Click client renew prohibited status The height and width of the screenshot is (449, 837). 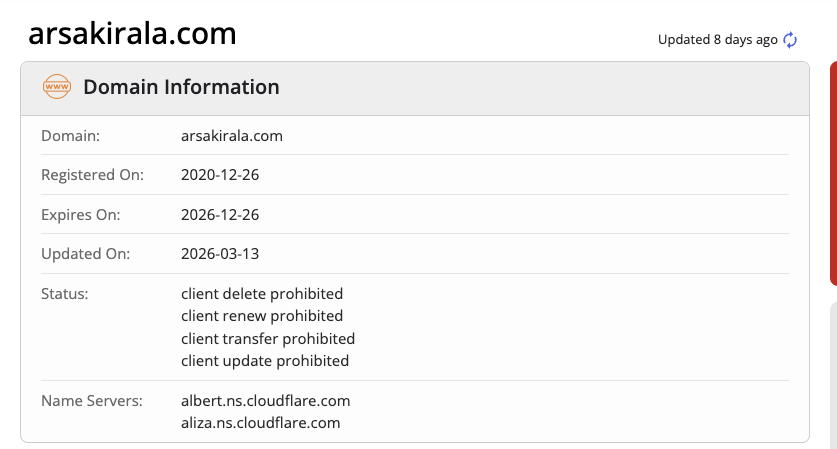pyautogui.click(x=262, y=315)
